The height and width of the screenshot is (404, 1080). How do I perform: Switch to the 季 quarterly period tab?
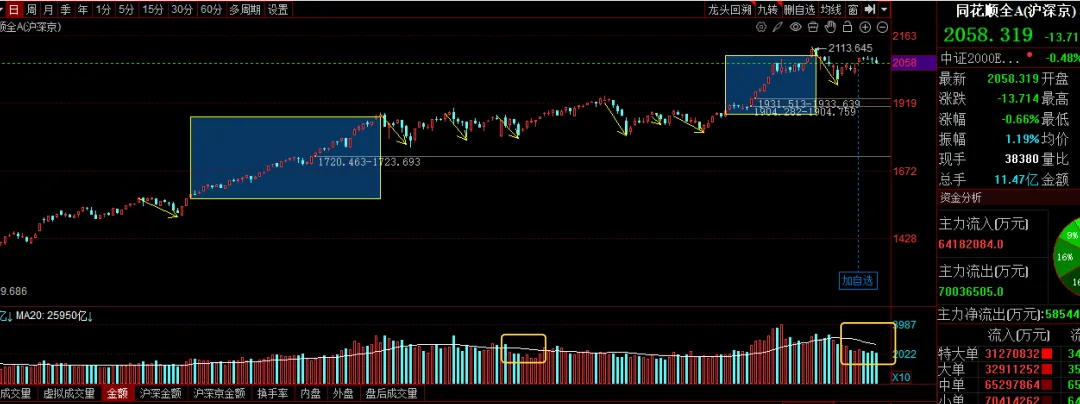pyautogui.click(x=65, y=10)
